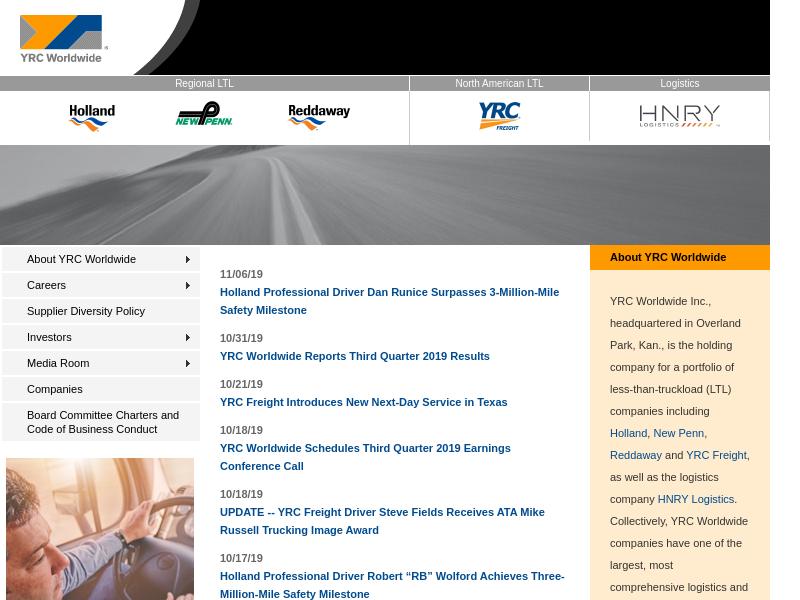Image resolution: width=800 pixels, height=600 pixels.
Task: Select the Logistics header tab
Action: pyautogui.click(x=680, y=83)
